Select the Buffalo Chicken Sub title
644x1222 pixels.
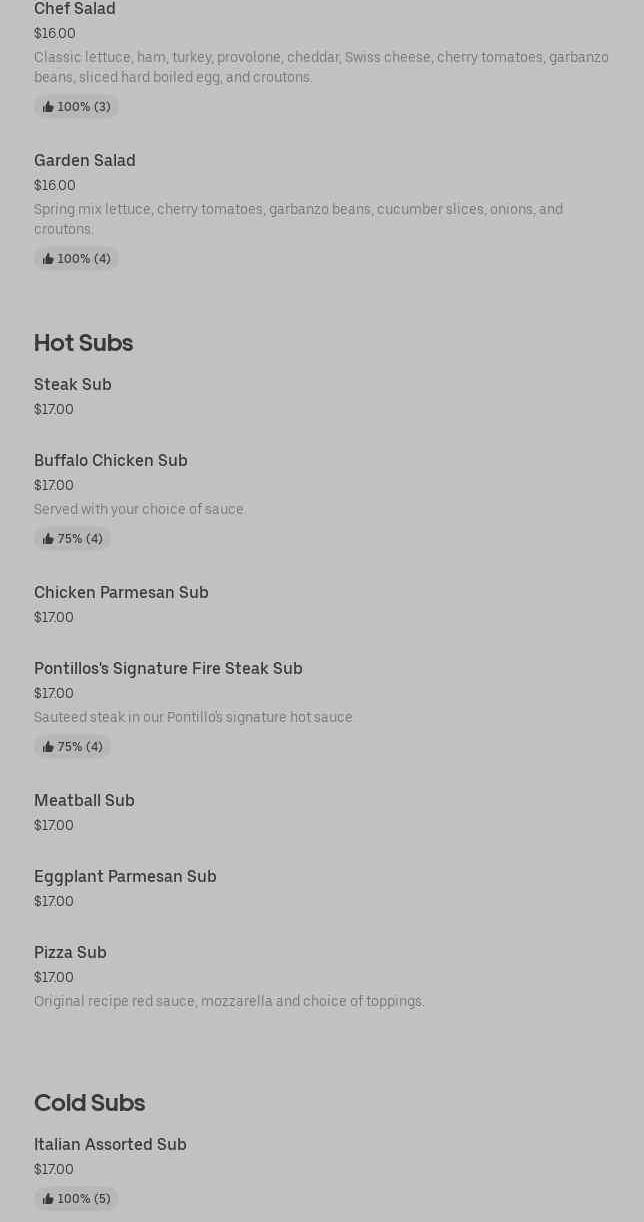click(111, 461)
